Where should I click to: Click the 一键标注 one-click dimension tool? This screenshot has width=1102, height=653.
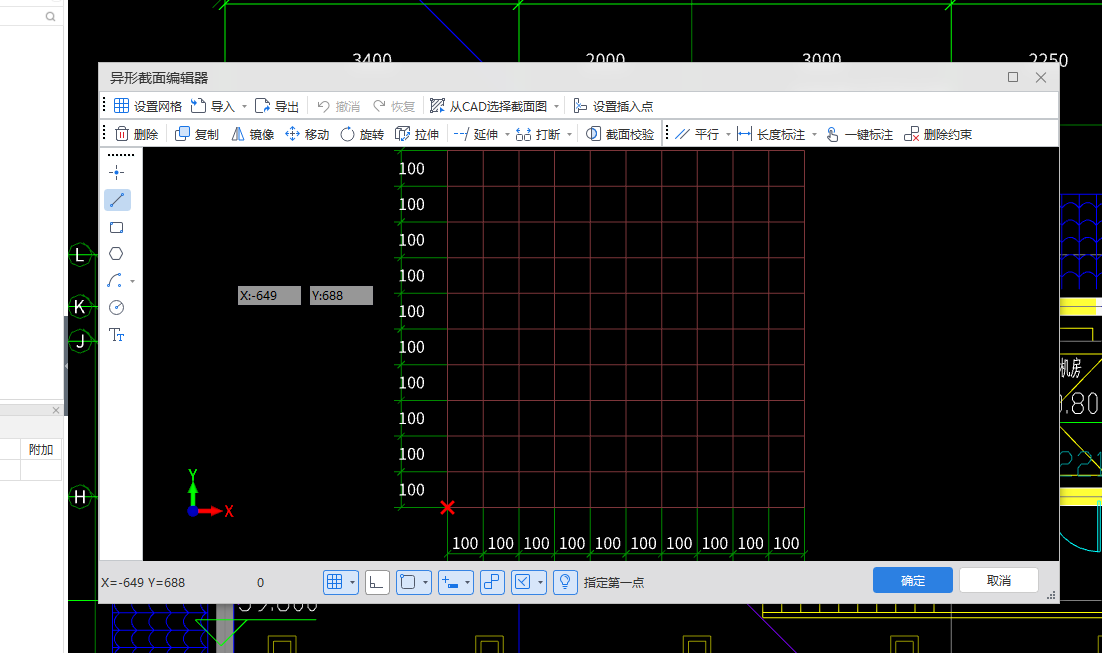click(859, 134)
